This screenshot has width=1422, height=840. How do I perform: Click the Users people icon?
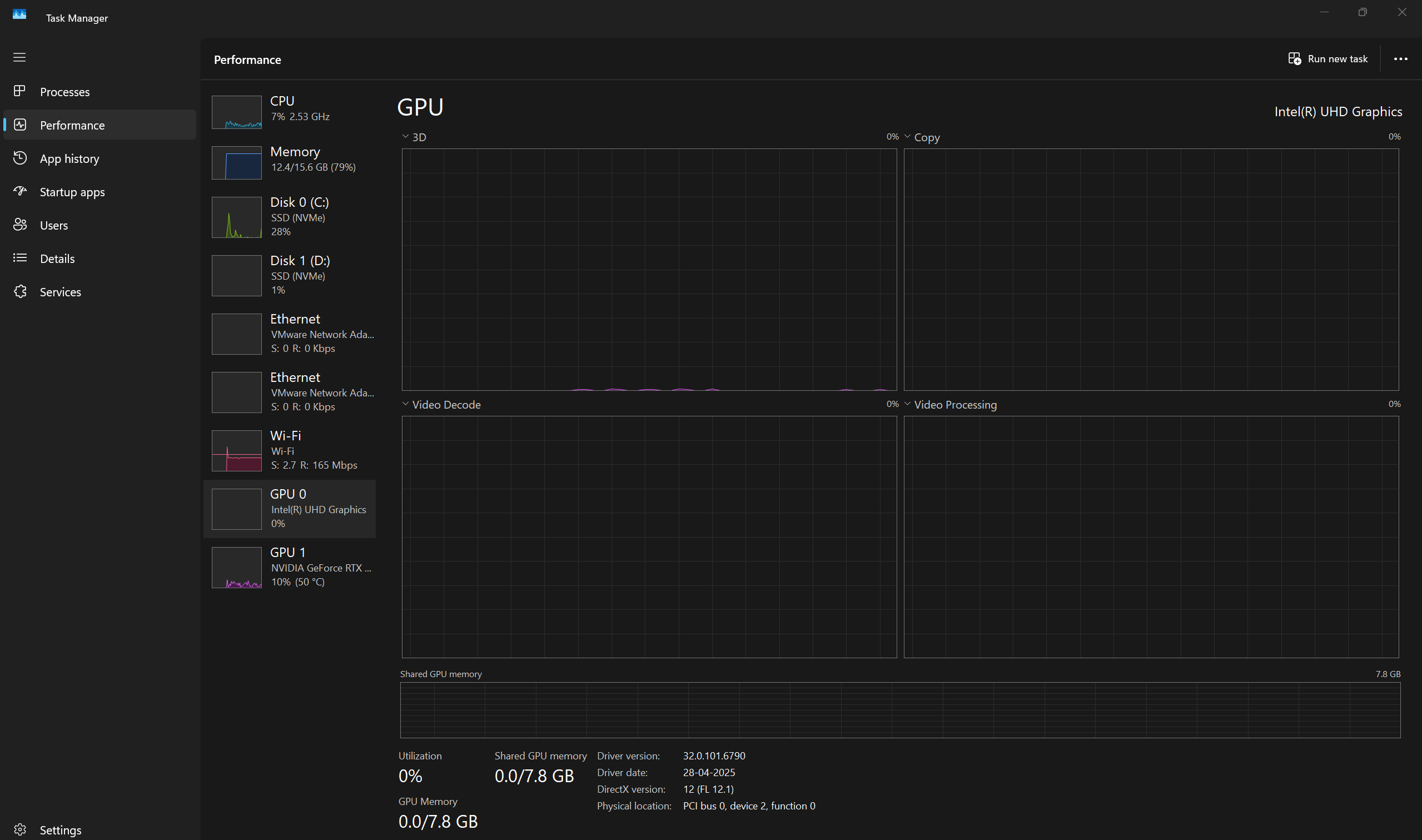point(20,225)
